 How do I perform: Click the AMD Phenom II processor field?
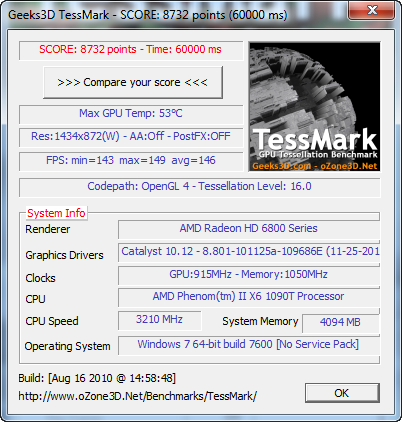[x=249, y=297]
